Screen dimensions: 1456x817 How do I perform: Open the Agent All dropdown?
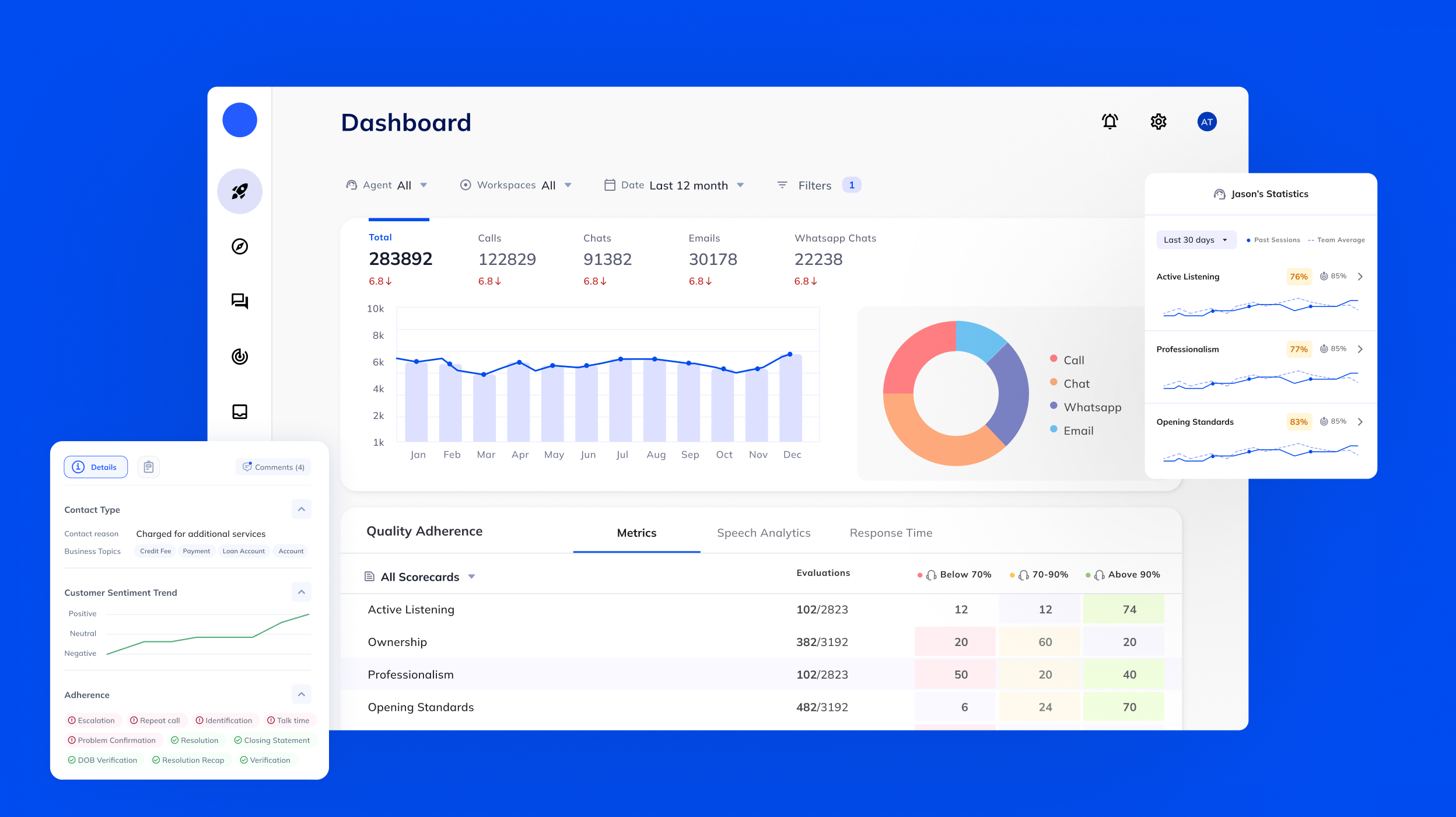click(387, 185)
